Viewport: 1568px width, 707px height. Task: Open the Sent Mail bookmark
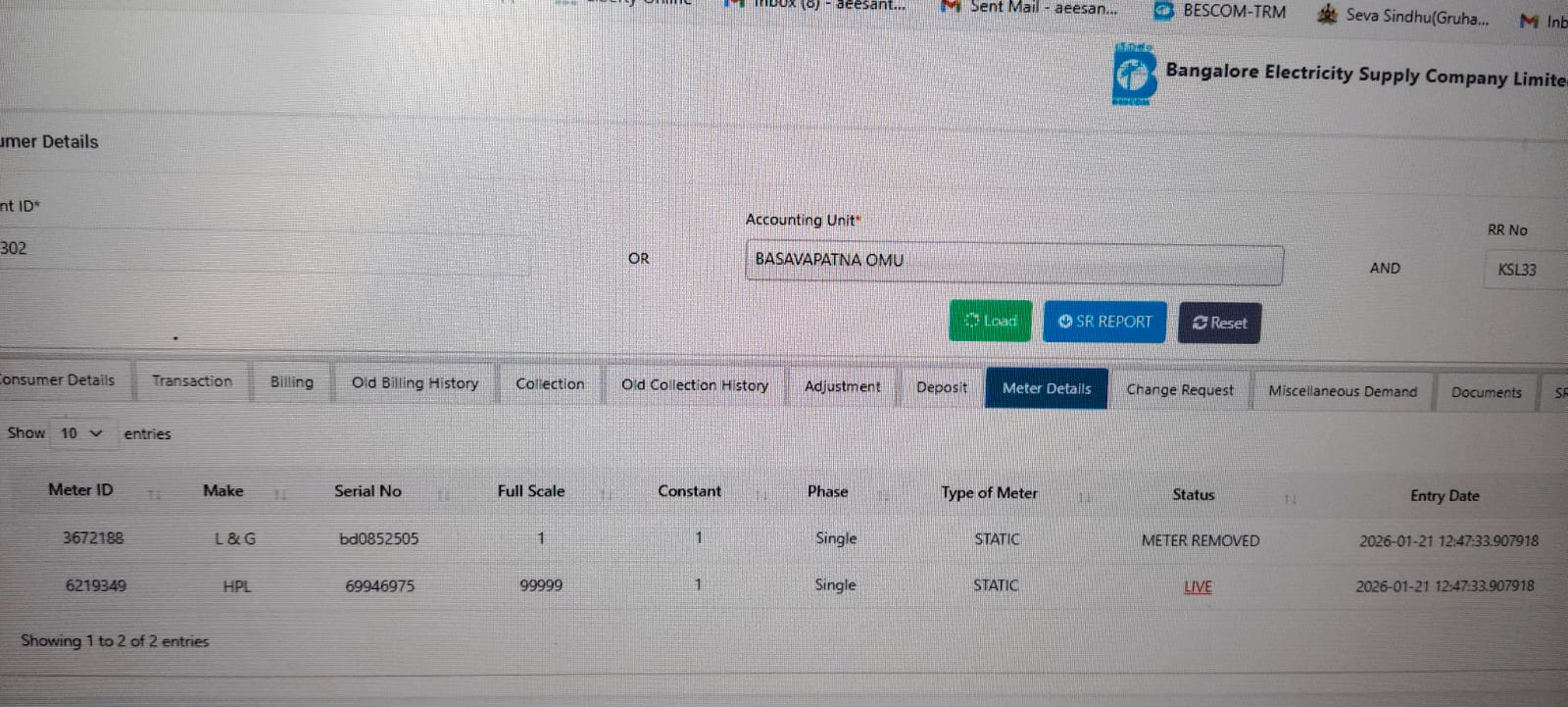pyautogui.click(x=1029, y=8)
